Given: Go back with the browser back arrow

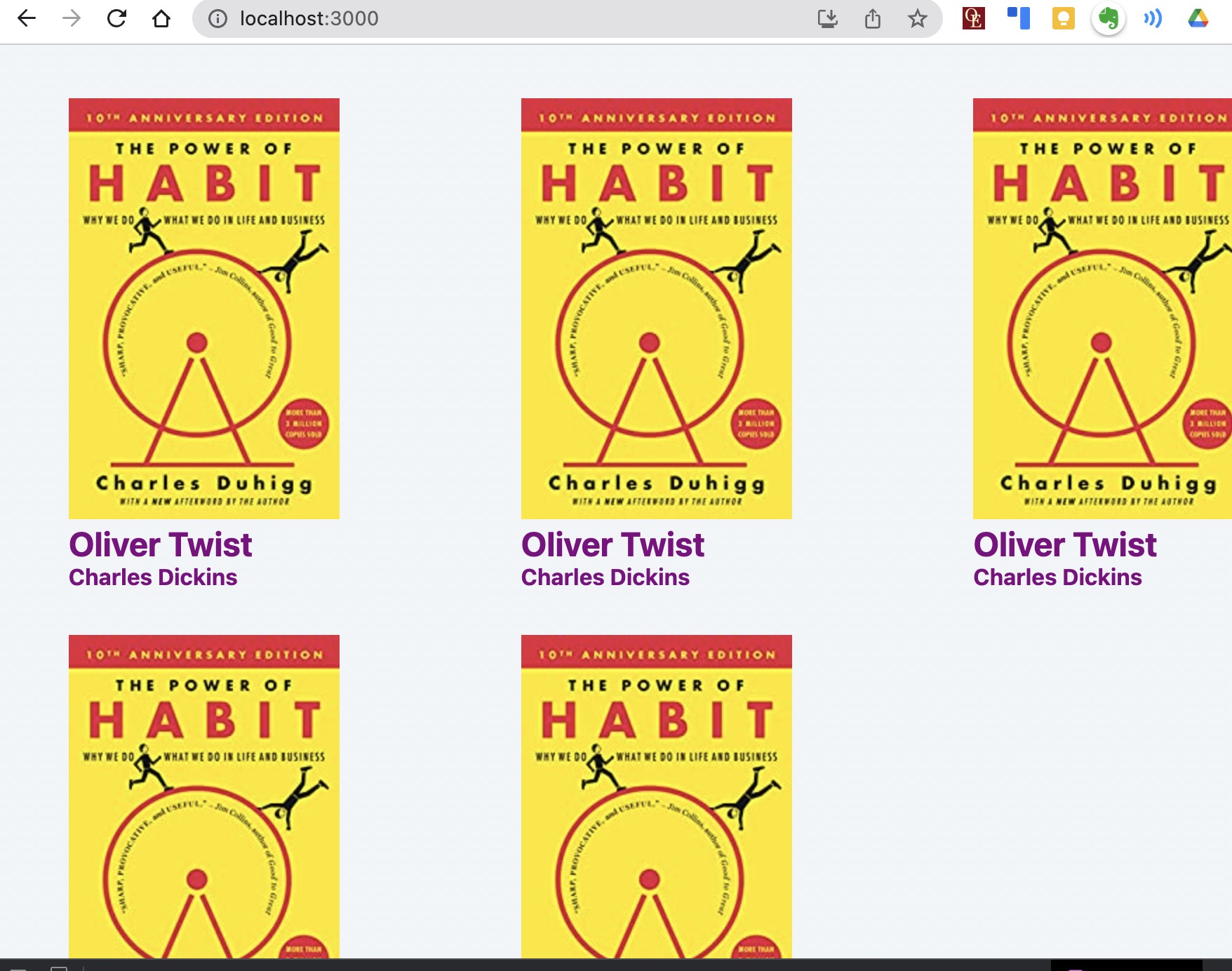Looking at the screenshot, I should [x=27, y=18].
